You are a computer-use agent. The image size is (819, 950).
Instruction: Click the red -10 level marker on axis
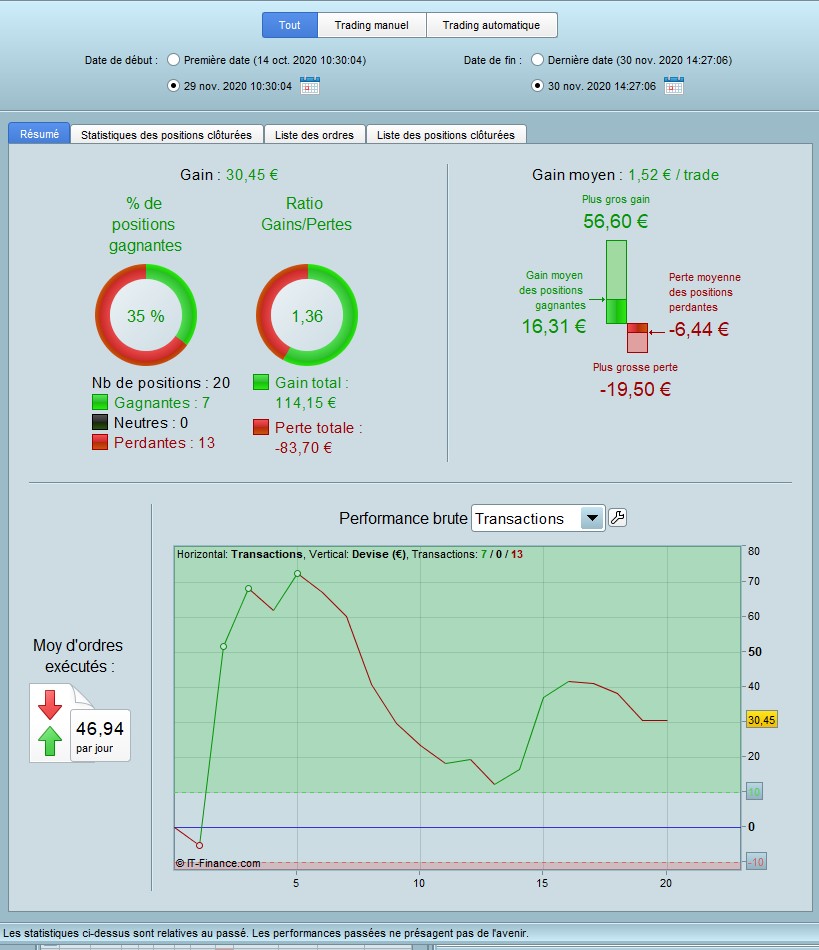[756, 862]
